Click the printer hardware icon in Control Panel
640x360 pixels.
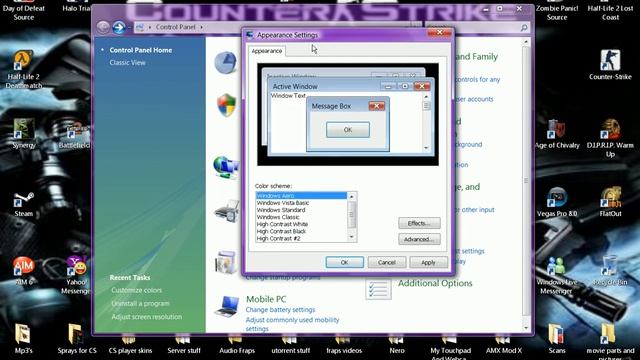pos(226,212)
